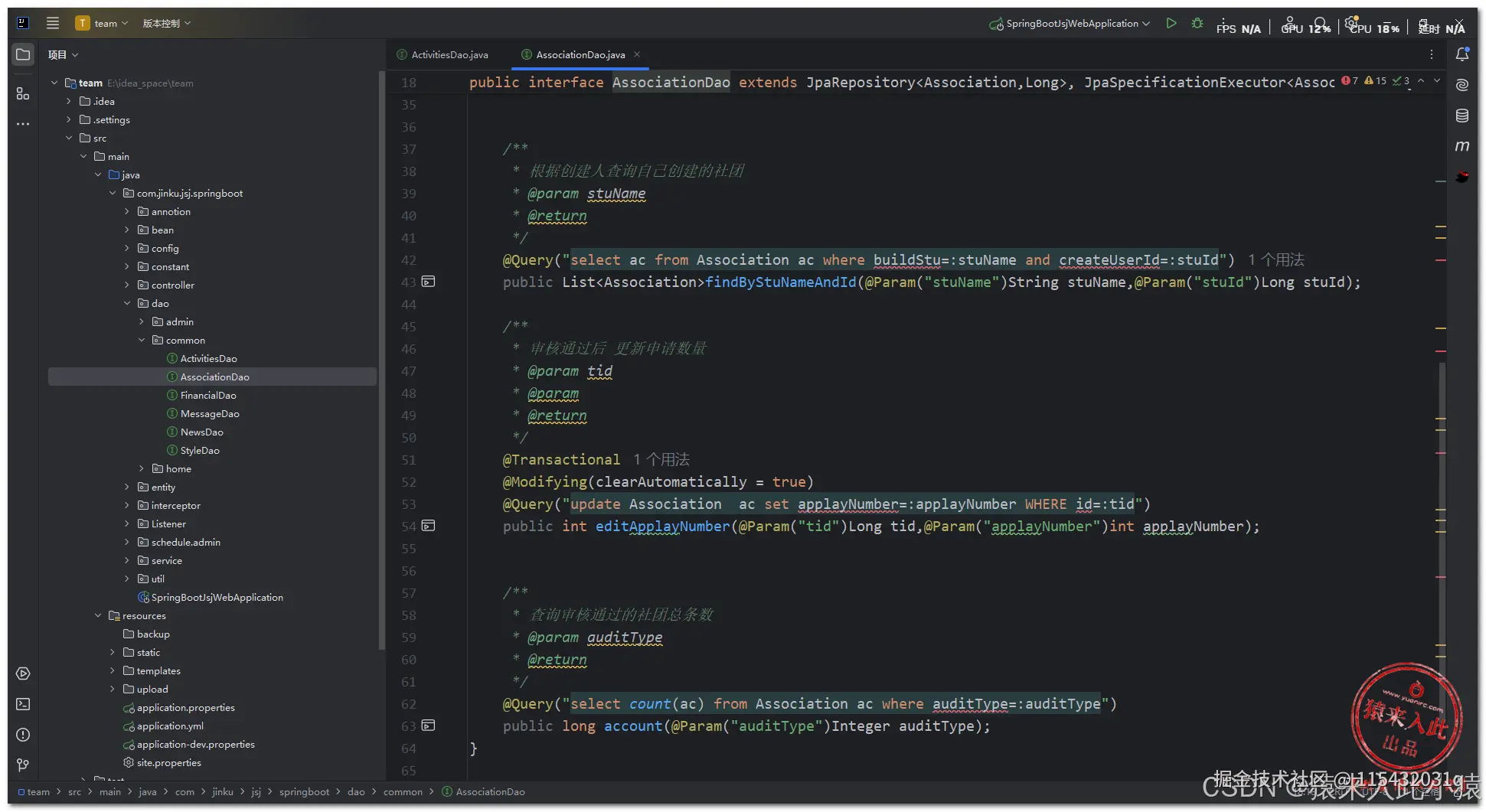
Task: Select FinancialDao in project tree
Action: [x=208, y=395]
